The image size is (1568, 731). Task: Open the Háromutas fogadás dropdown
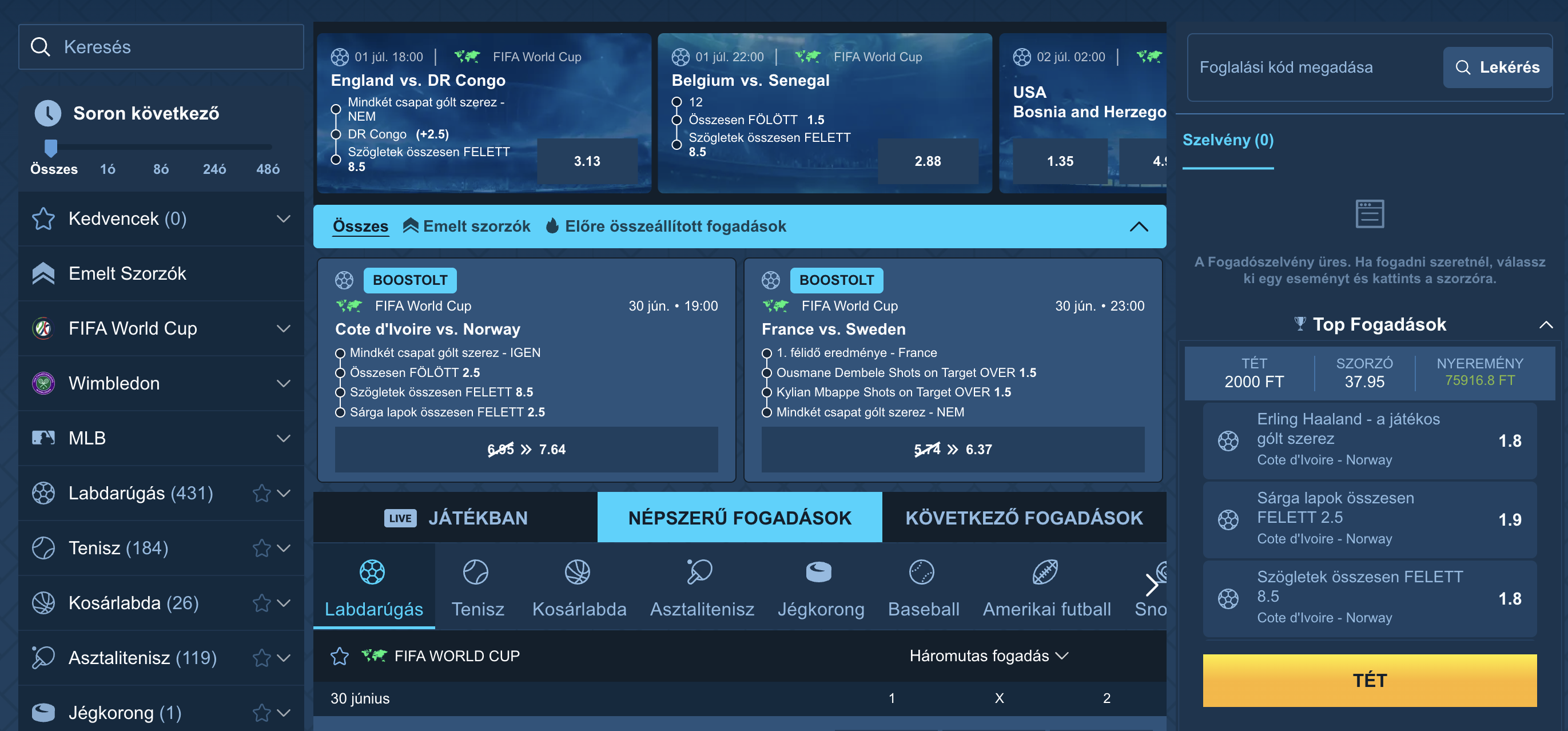point(989,655)
